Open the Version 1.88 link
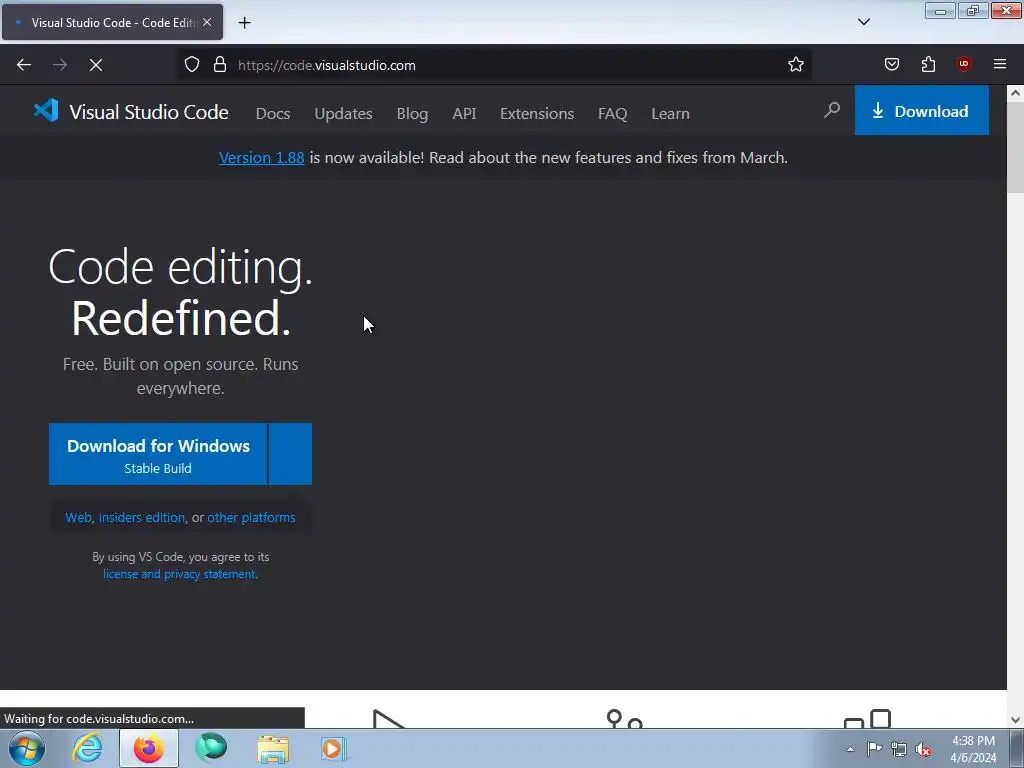The width and height of the screenshot is (1024, 768). (x=261, y=157)
